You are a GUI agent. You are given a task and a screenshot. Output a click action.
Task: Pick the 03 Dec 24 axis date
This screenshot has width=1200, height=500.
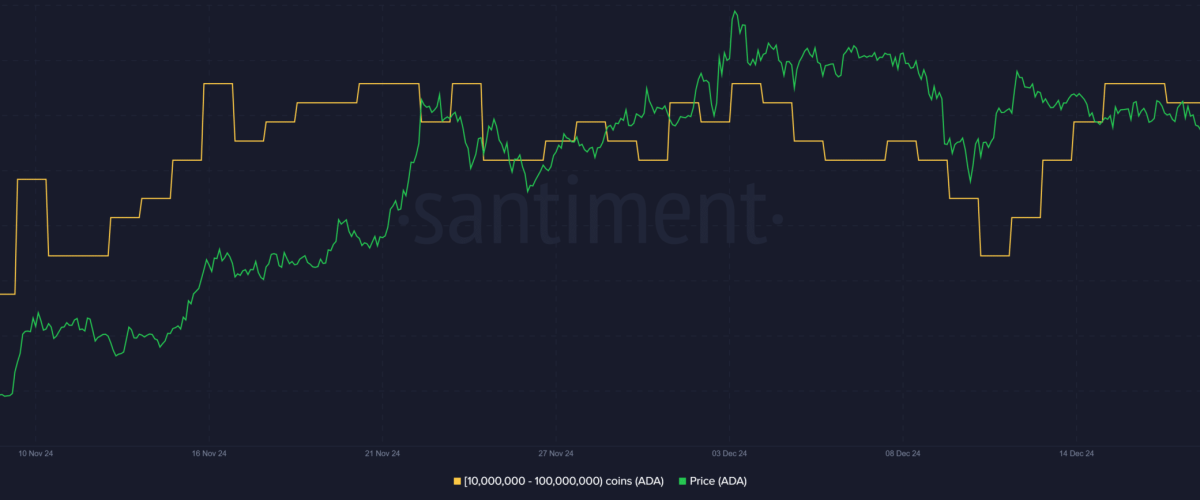click(x=728, y=453)
